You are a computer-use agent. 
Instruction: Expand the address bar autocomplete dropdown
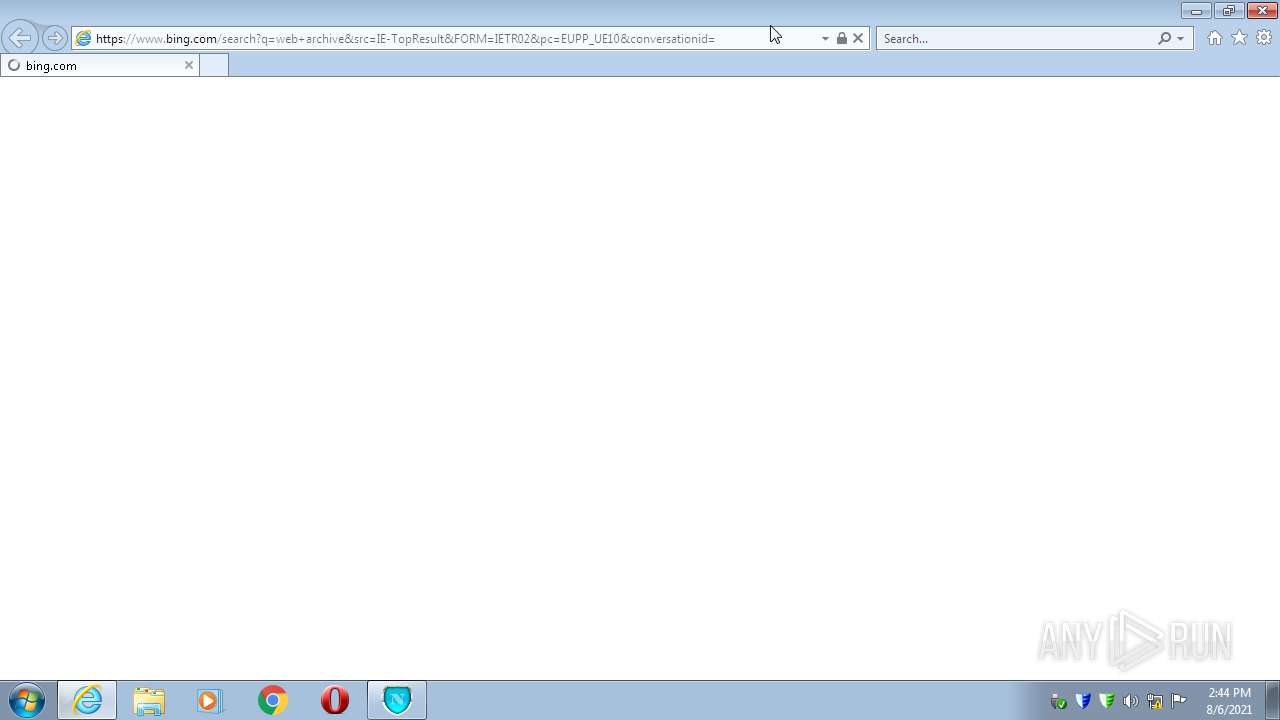tap(825, 39)
